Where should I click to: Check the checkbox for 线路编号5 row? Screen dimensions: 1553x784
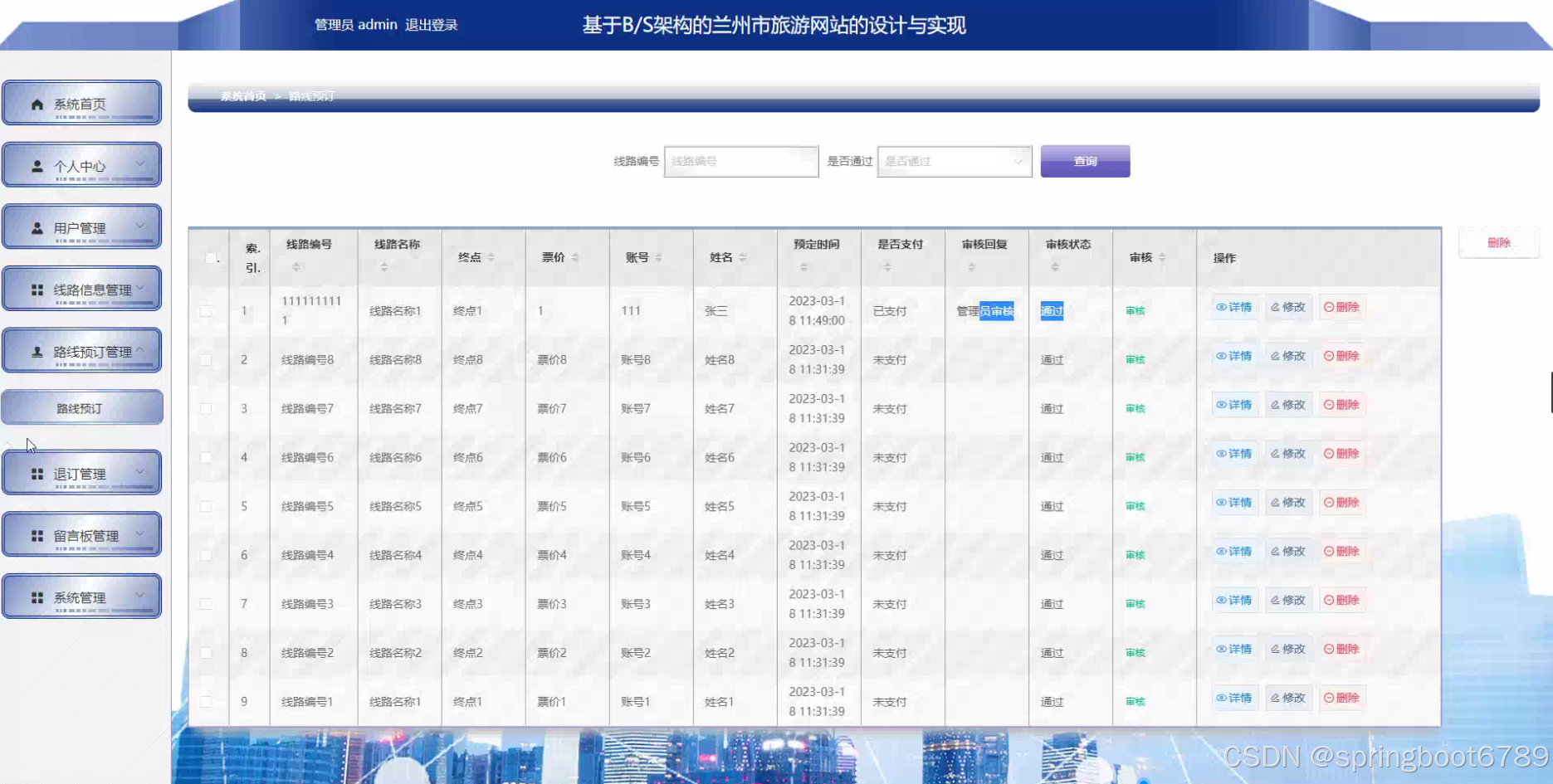206,506
